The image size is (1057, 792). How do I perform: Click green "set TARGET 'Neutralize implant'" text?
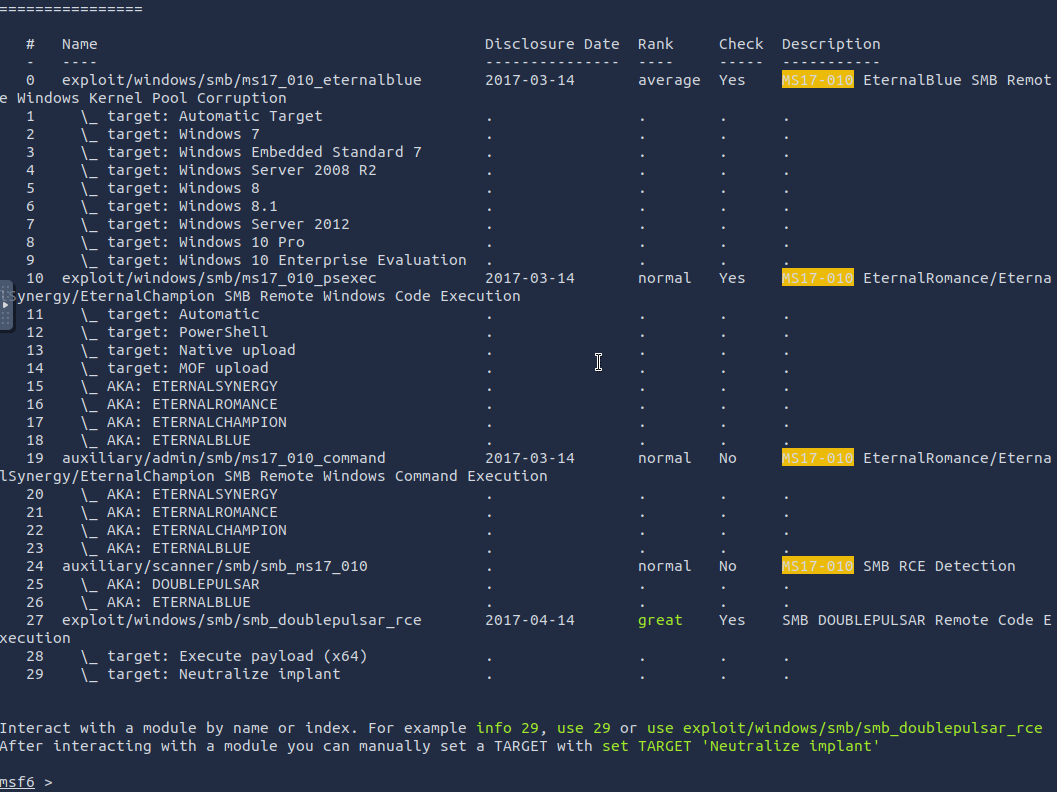pos(740,746)
